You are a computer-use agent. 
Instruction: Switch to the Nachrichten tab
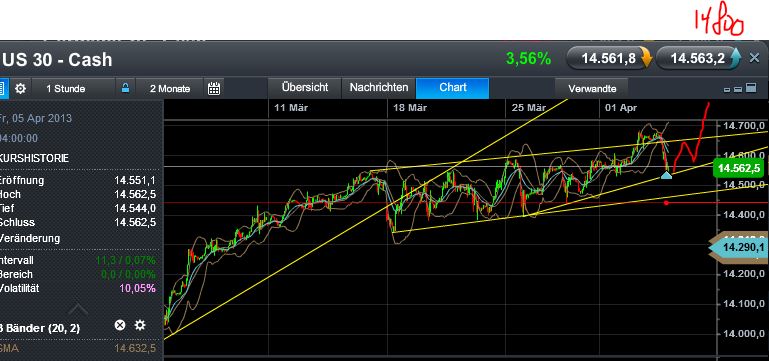click(379, 88)
